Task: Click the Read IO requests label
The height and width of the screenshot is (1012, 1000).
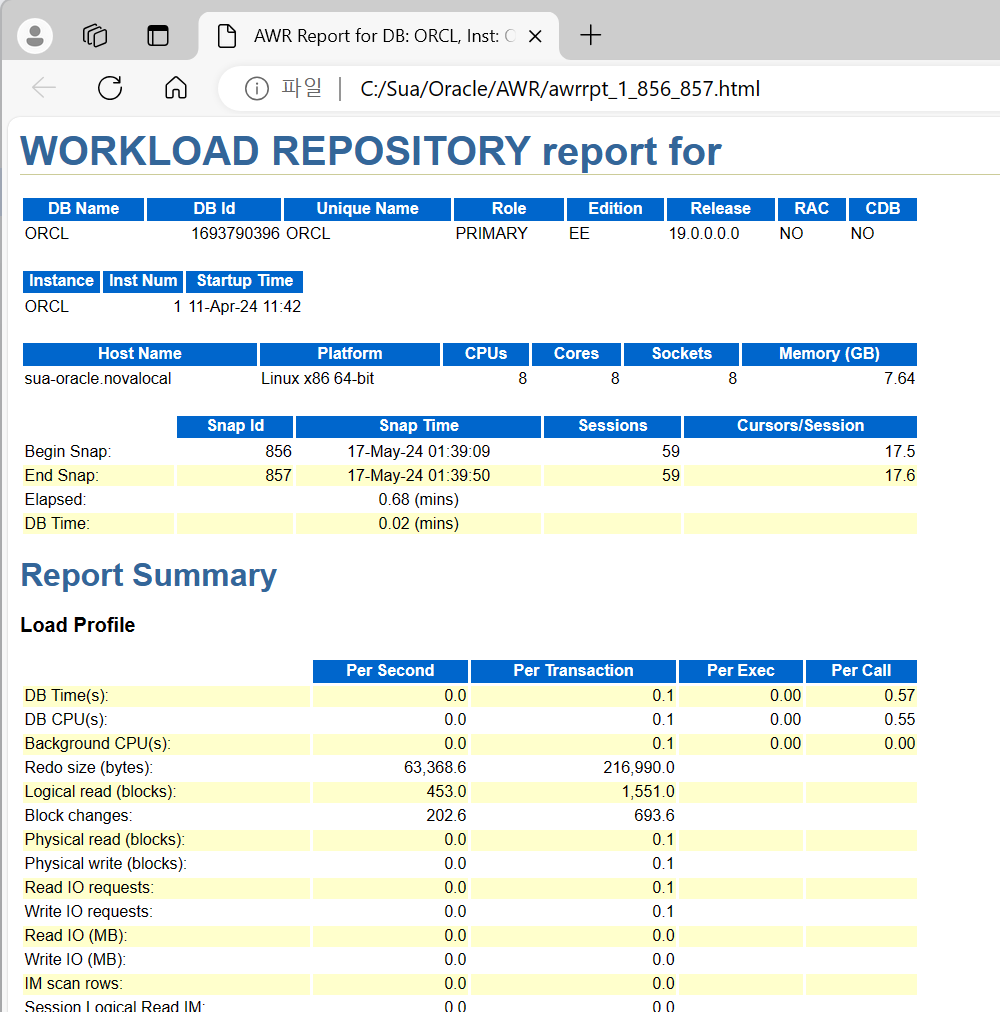Action: tap(89, 888)
